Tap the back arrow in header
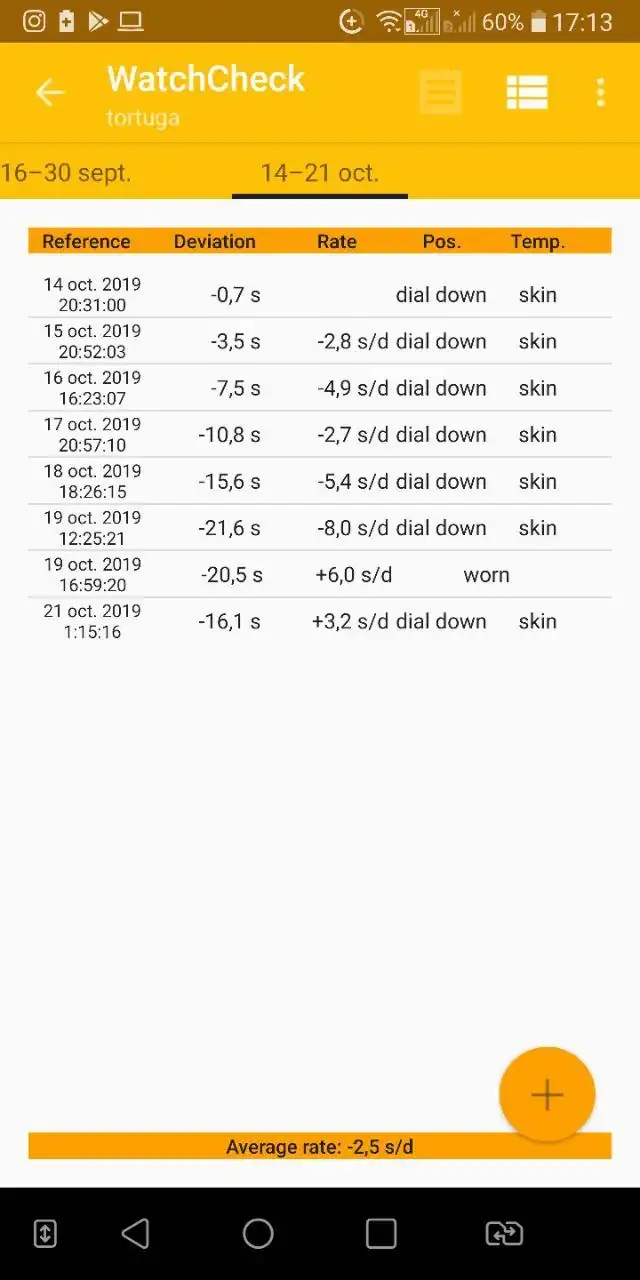The width and height of the screenshot is (640, 1280). 50,93
